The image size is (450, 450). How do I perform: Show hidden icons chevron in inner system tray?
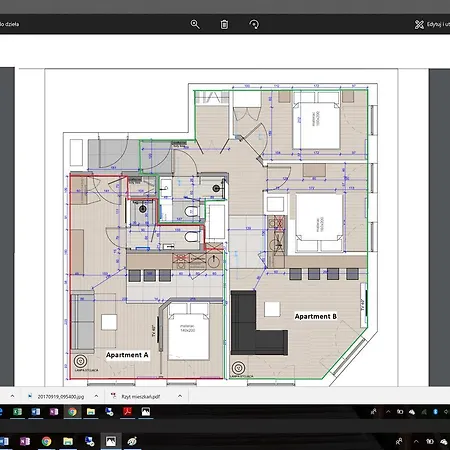[x=388, y=412]
